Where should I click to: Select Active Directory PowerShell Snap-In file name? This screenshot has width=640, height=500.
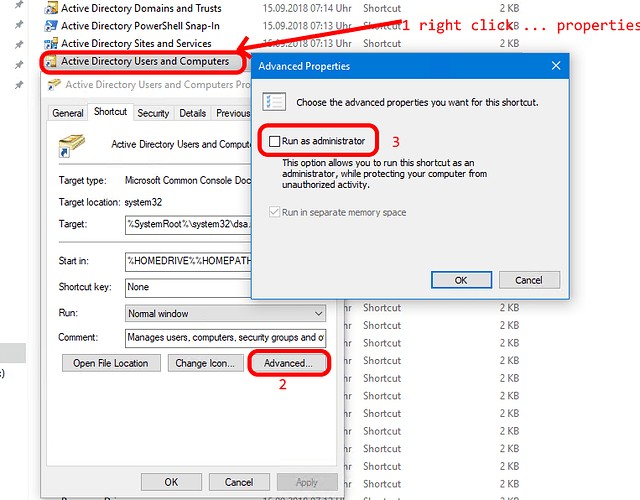click(140, 26)
